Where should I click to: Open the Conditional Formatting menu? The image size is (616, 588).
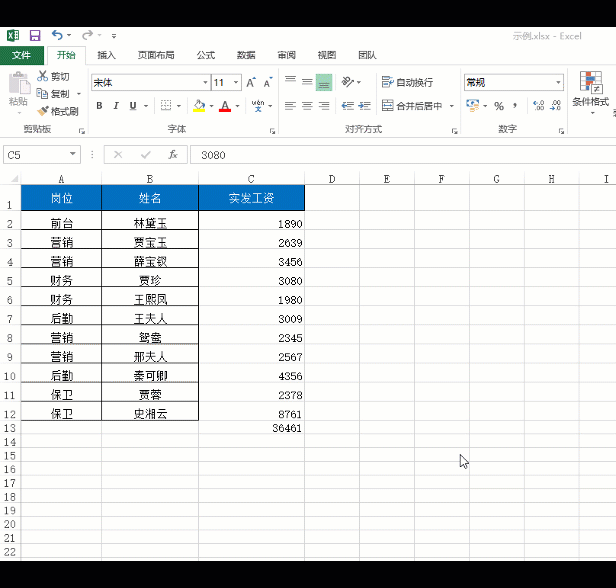(590, 93)
